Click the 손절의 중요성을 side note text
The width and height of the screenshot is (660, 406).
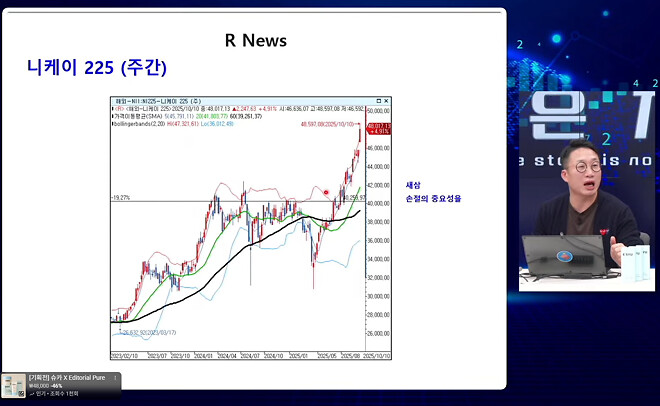click(434, 199)
